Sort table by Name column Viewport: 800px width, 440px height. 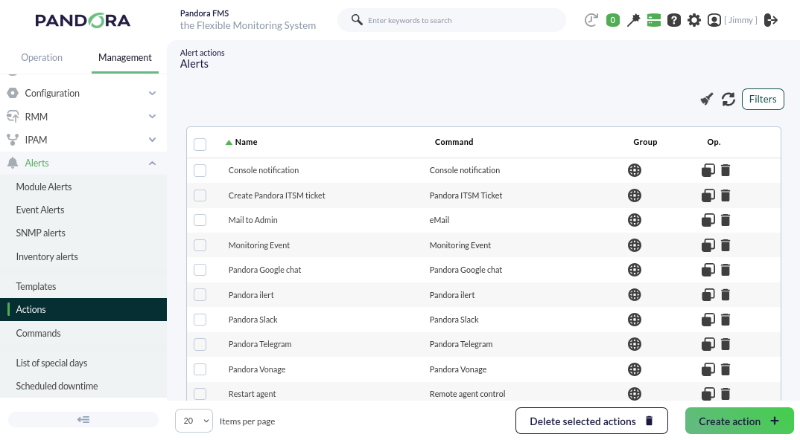(246, 142)
